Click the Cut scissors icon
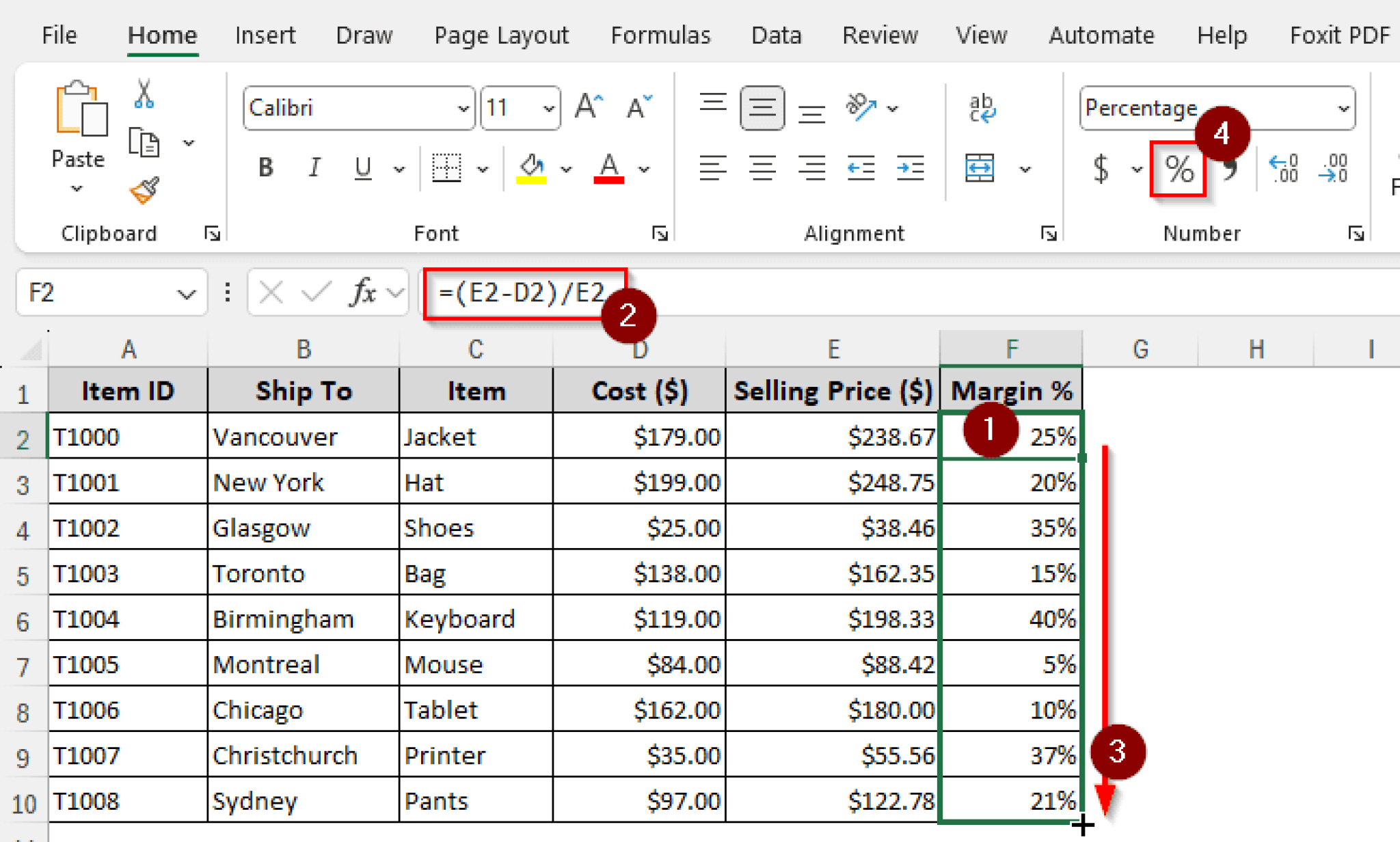 144,94
